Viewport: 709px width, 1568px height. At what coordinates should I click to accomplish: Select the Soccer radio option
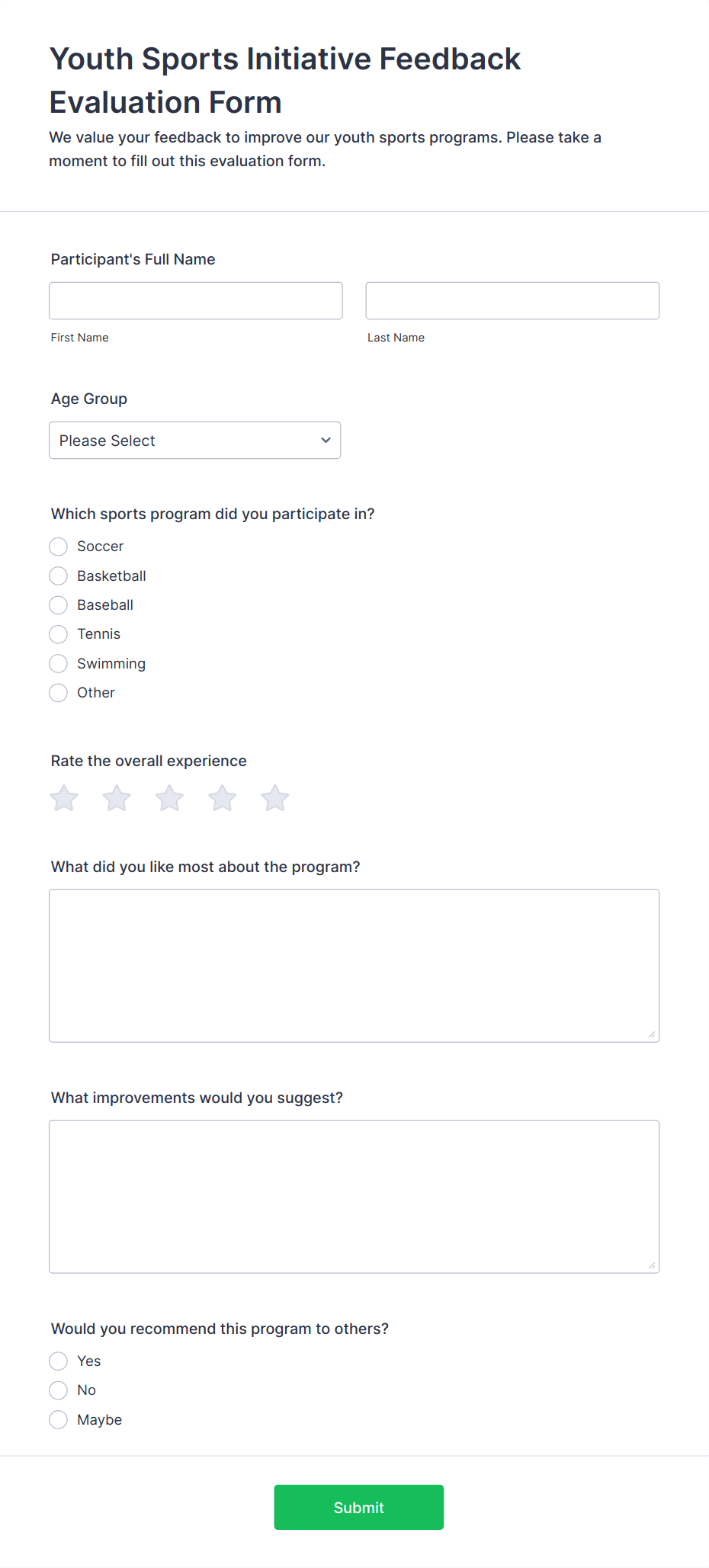(59, 547)
